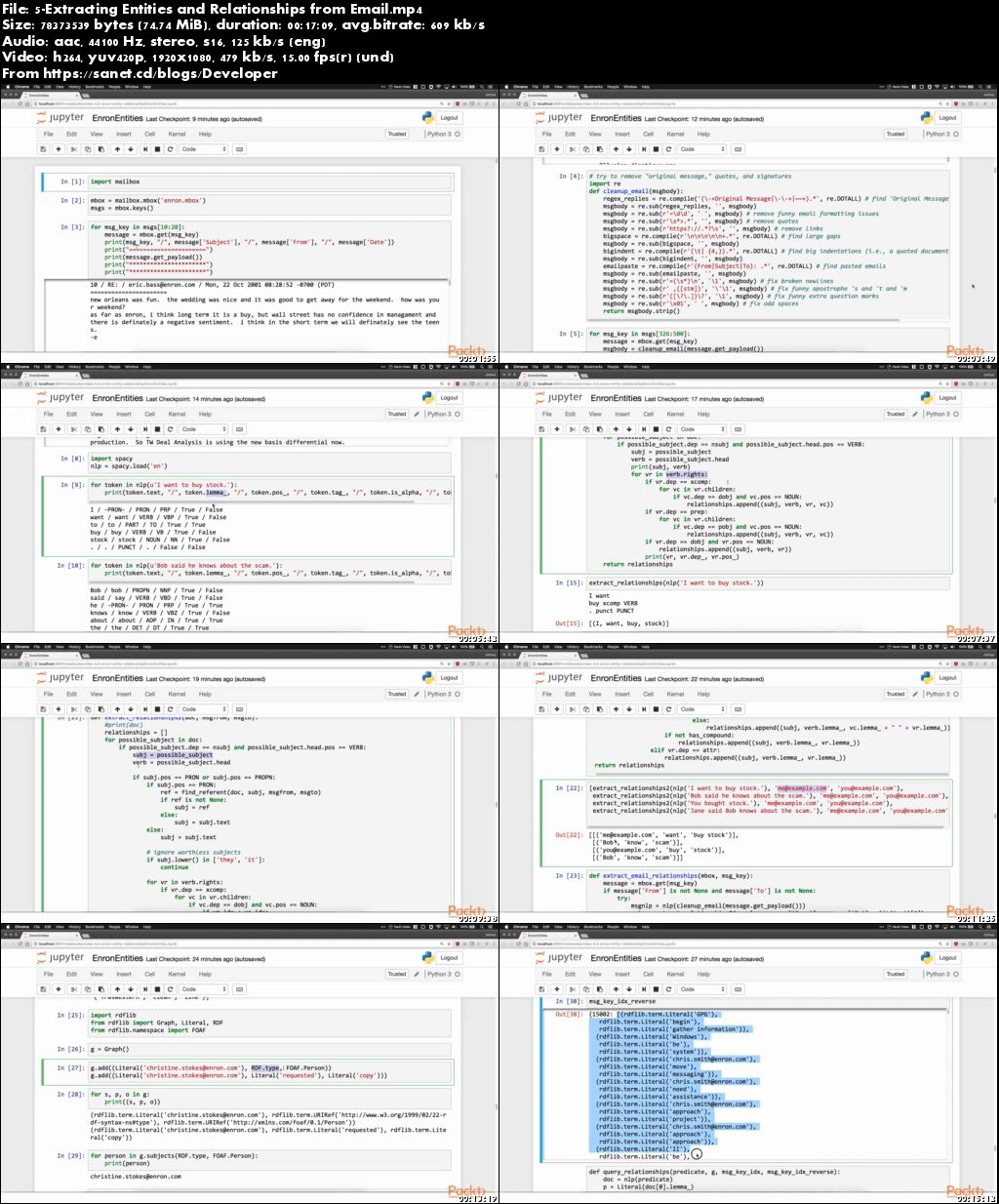Open Code cell-type dropdown in 17-minutes-ago notebook
The height and width of the screenshot is (1204, 999).
pyautogui.click(x=702, y=429)
